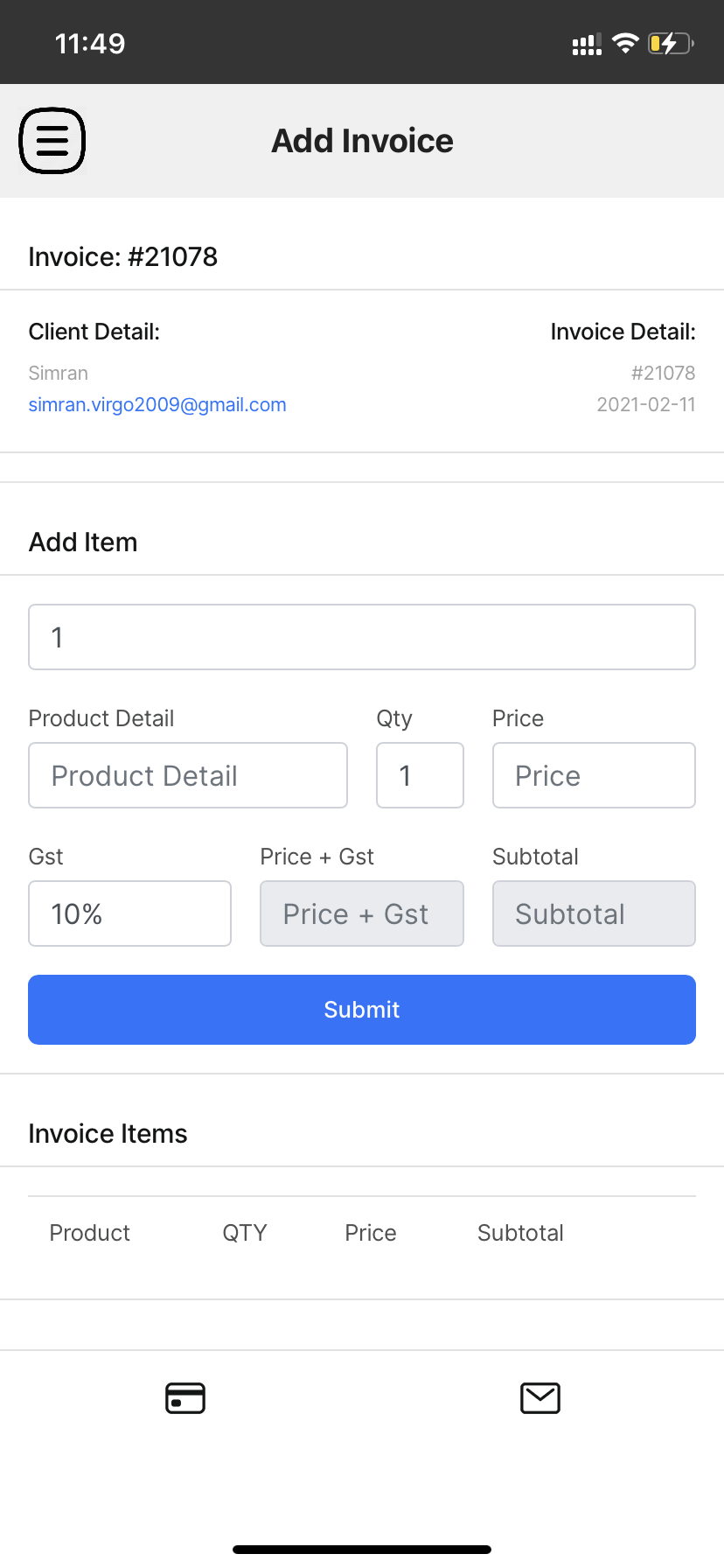Image resolution: width=724 pixels, height=1568 pixels.
Task: Tap the cellular signal bars icon
Action: (587, 44)
